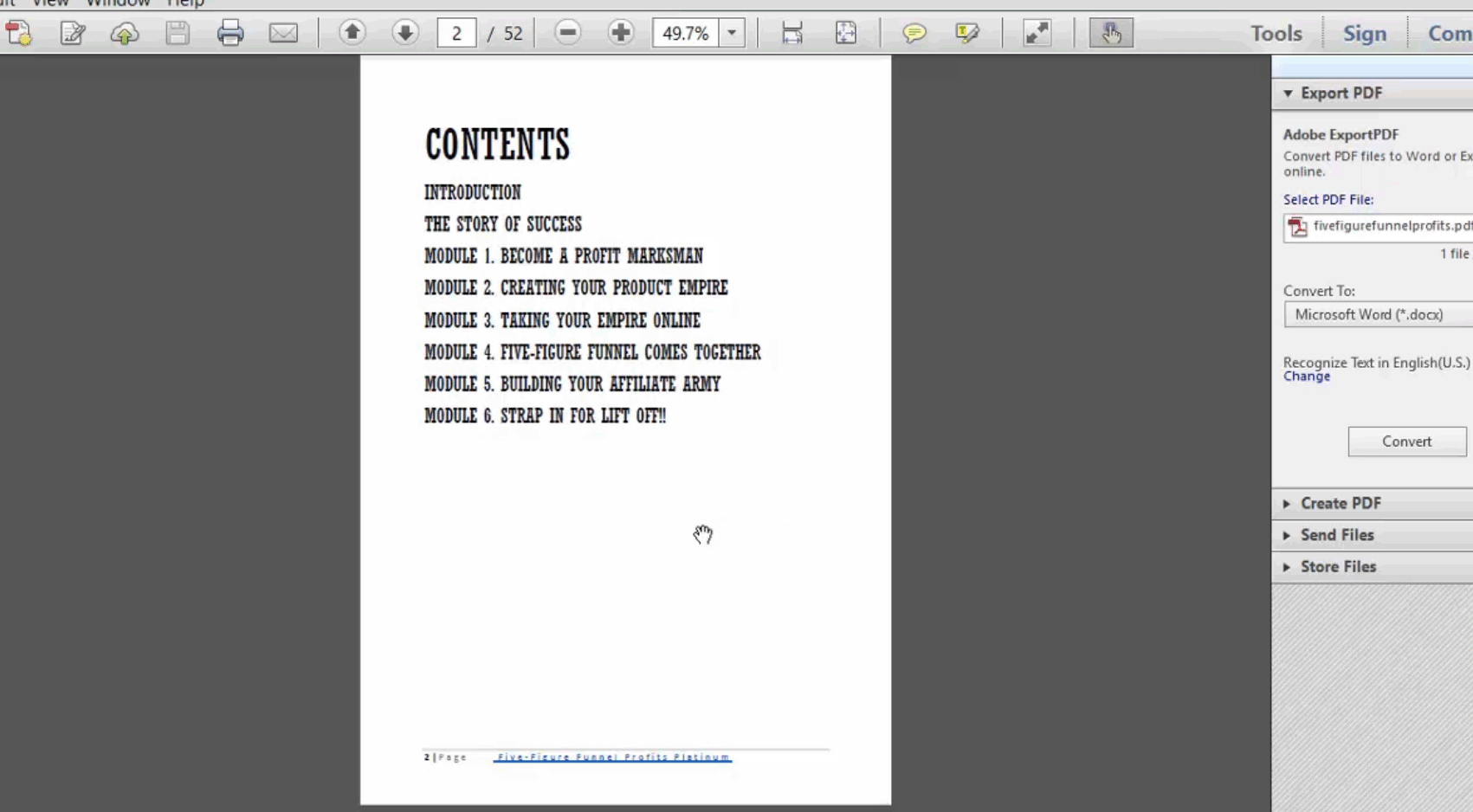Open the Sign pane tab
Viewport: 1473px width, 812px height.
pyautogui.click(x=1364, y=33)
